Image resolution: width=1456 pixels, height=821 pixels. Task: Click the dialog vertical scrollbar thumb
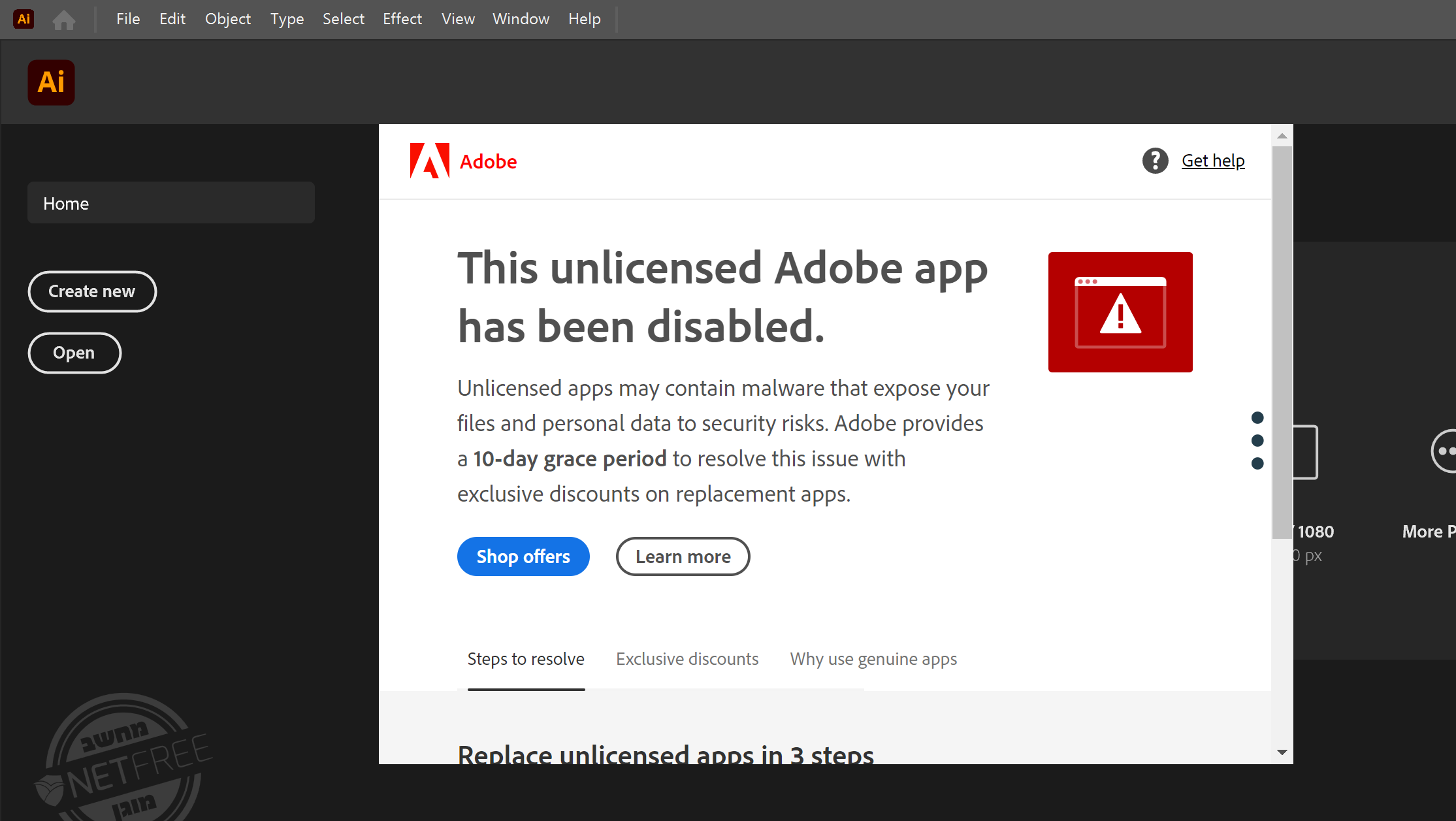[1282, 343]
